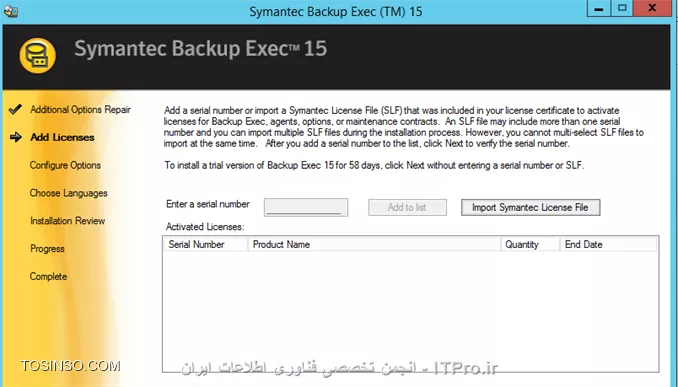The width and height of the screenshot is (678, 387).
Task: Click the Symantec Backup Exec yellow logo icon
Action: pyautogui.click(x=38, y=55)
